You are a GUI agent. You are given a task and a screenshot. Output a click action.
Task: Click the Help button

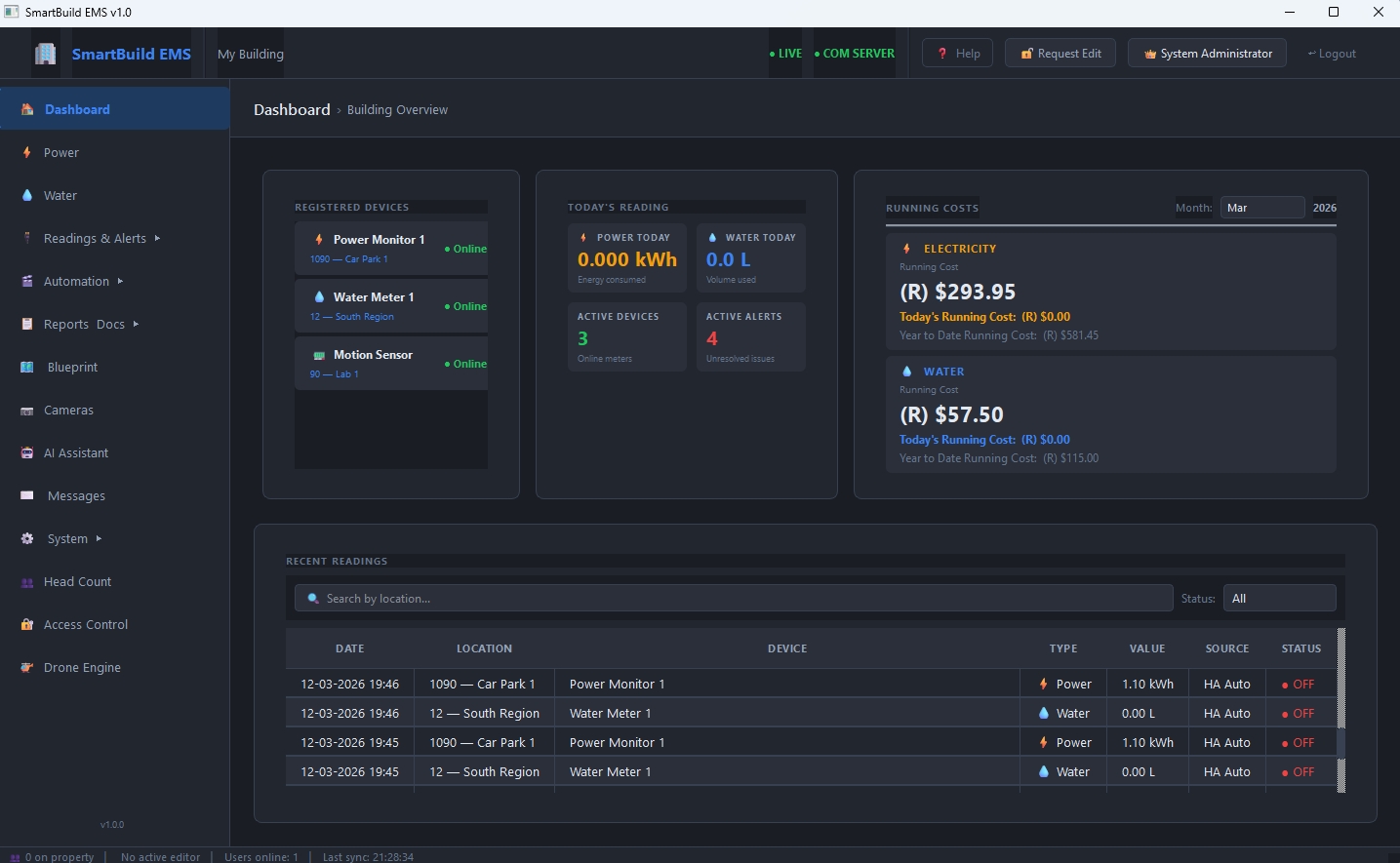(x=958, y=54)
